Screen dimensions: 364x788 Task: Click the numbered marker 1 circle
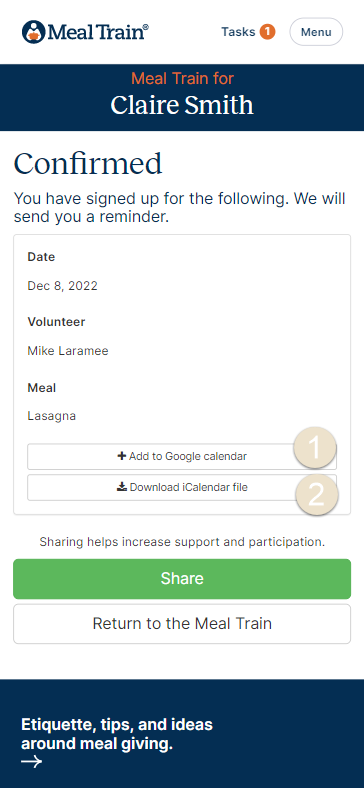tap(315, 447)
